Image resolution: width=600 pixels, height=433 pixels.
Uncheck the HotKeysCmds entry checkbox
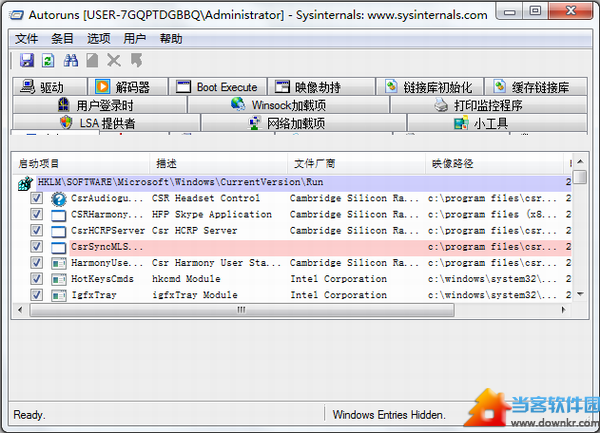click(x=36, y=279)
